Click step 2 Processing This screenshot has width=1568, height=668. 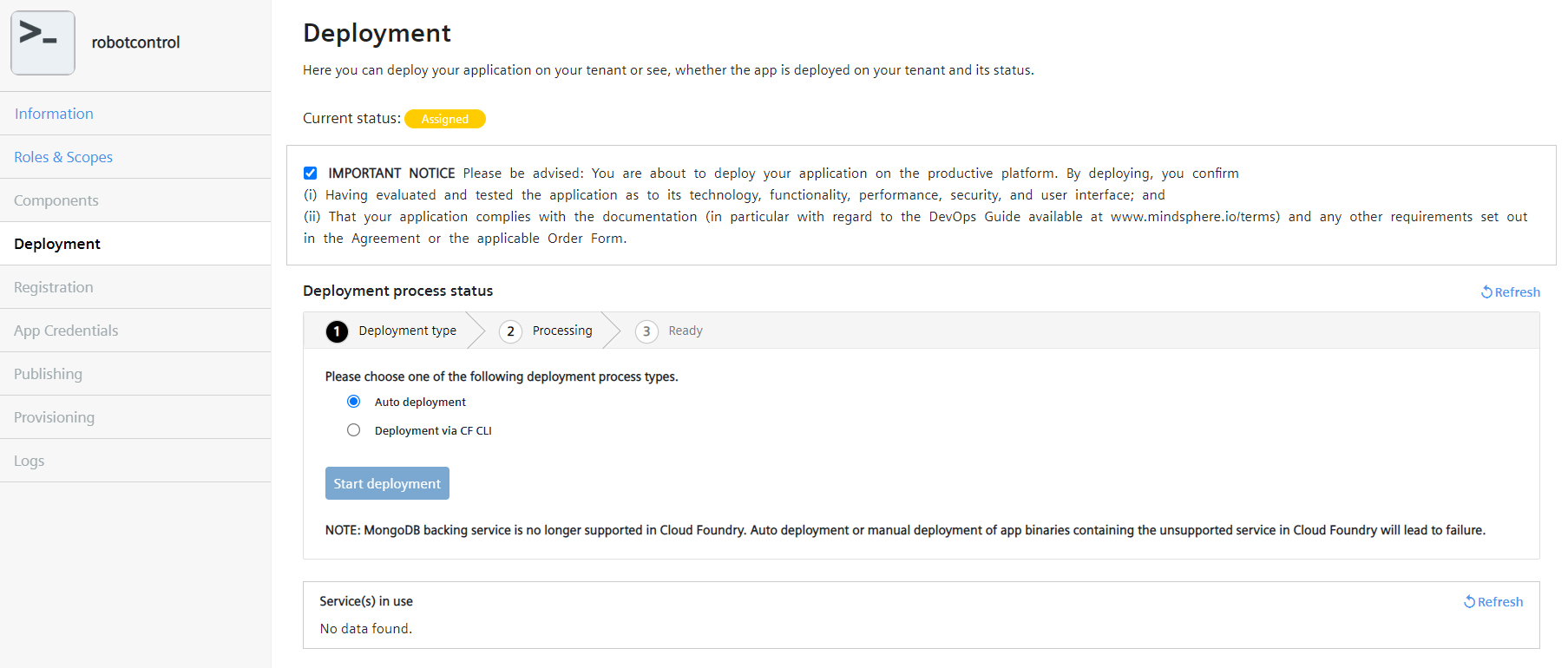pos(546,331)
